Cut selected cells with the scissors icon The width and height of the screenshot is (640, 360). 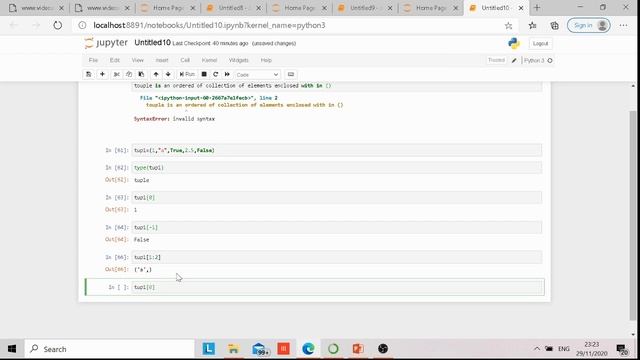117,74
